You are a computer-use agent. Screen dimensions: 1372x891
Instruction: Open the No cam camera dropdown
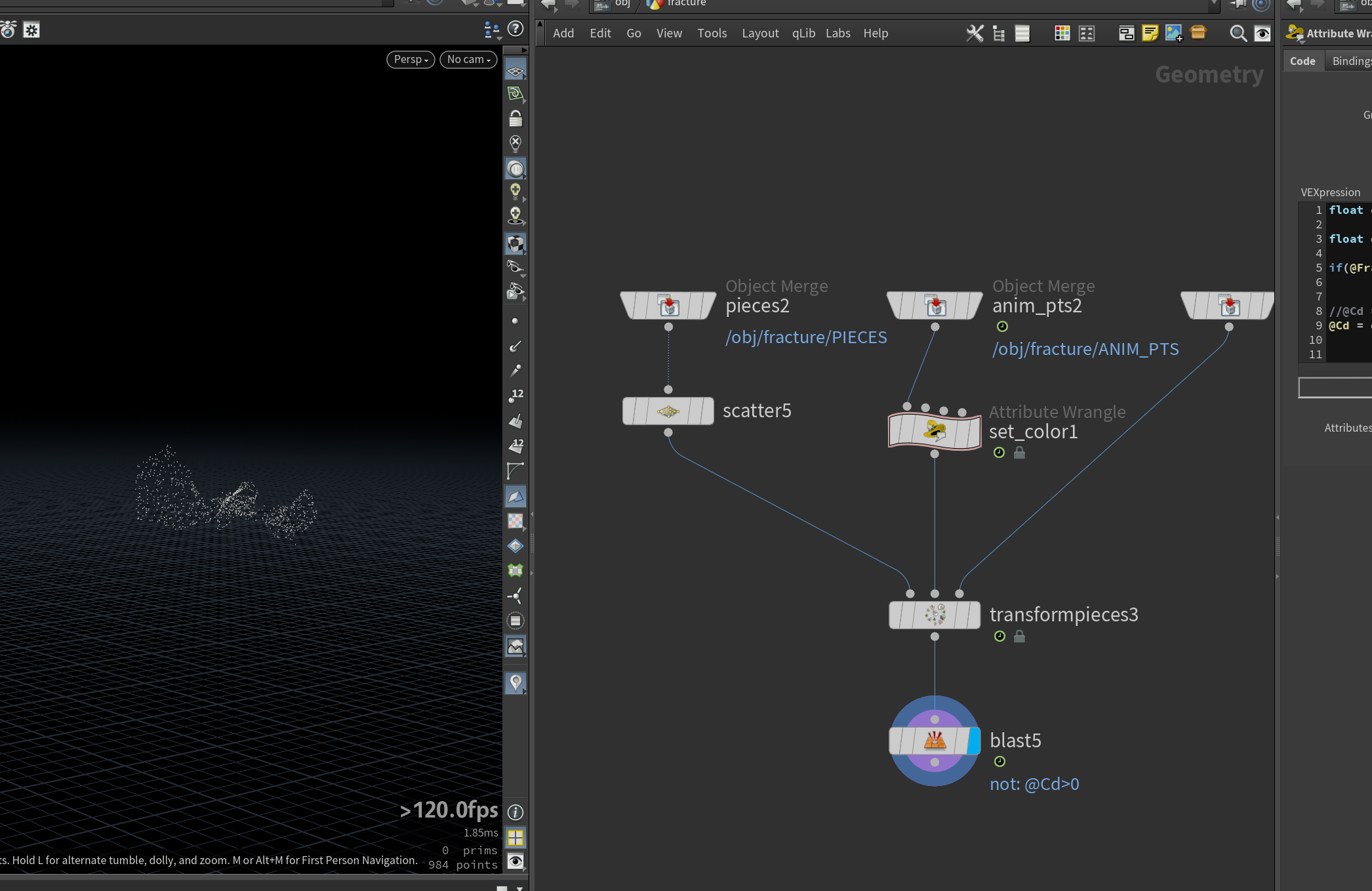(x=468, y=59)
